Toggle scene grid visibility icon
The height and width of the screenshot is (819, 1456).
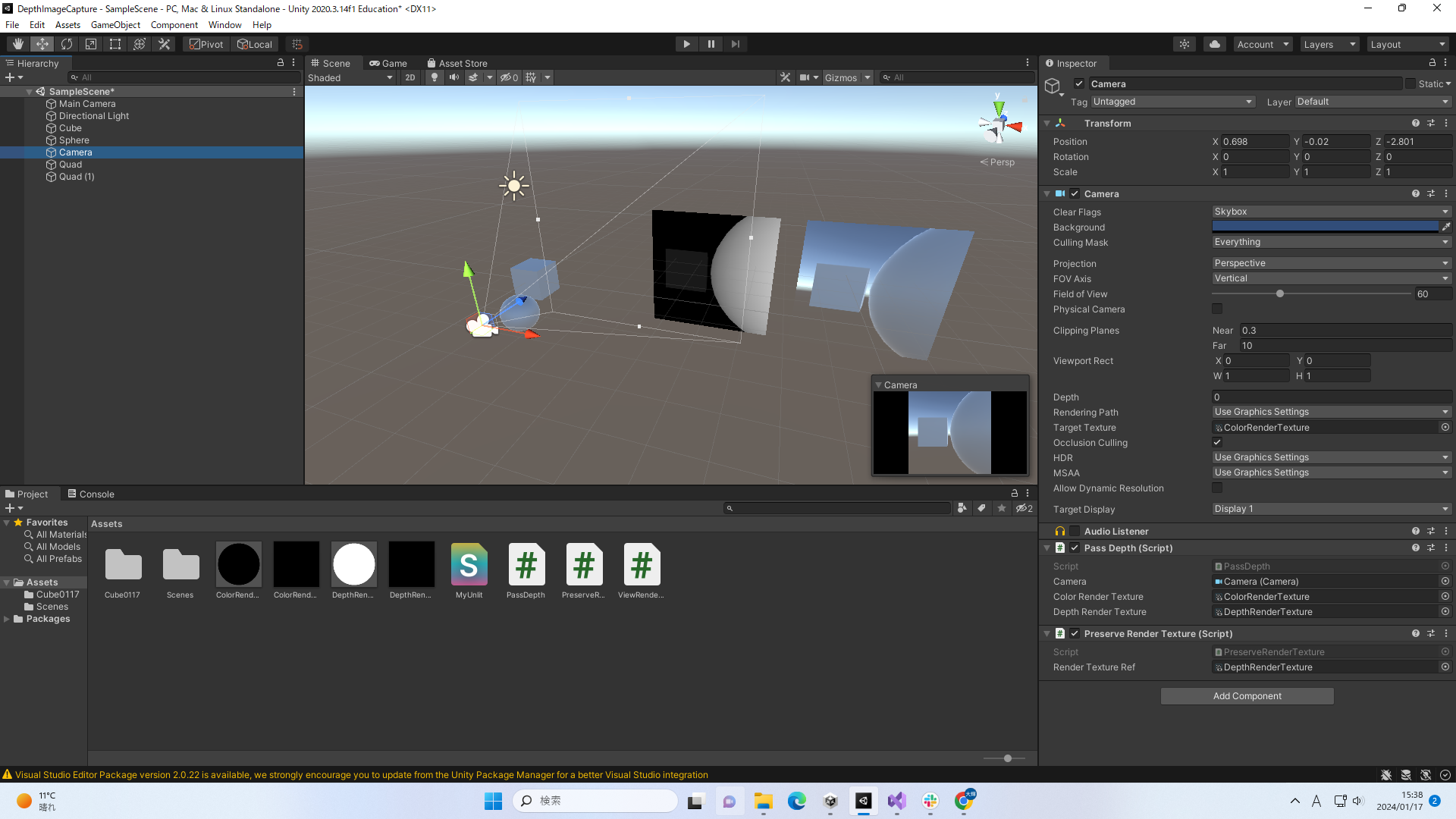click(x=531, y=77)
